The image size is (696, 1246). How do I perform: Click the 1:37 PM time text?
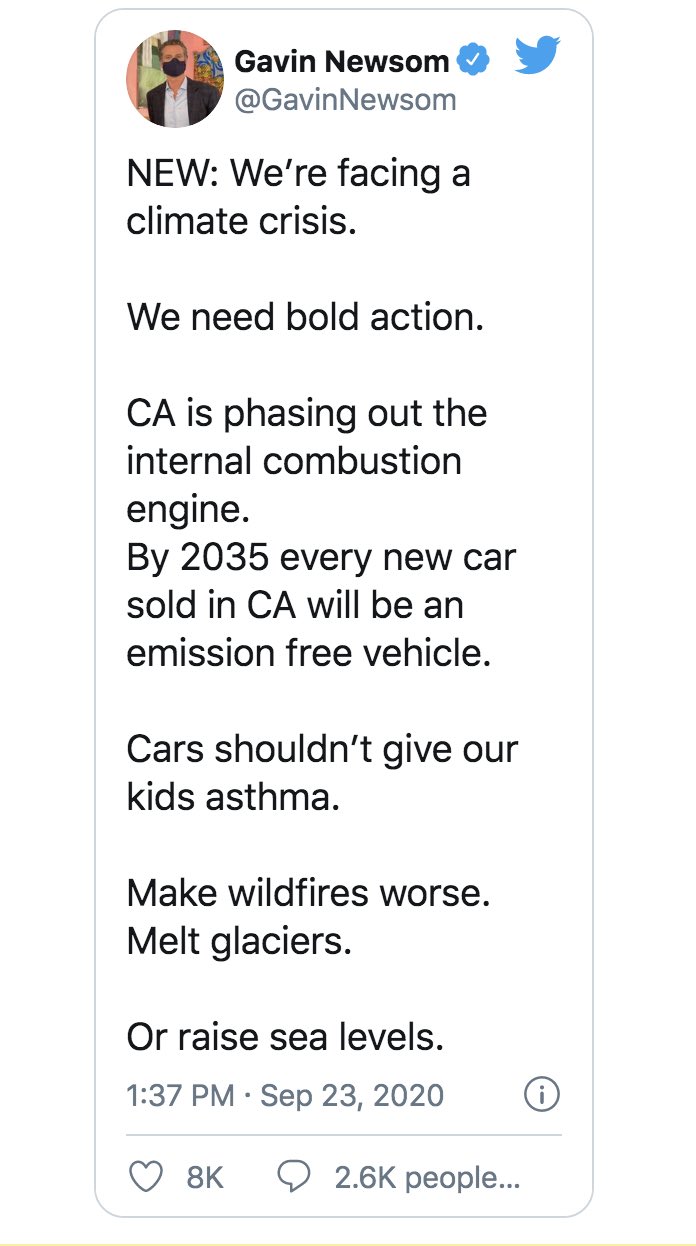[180, 1095]
